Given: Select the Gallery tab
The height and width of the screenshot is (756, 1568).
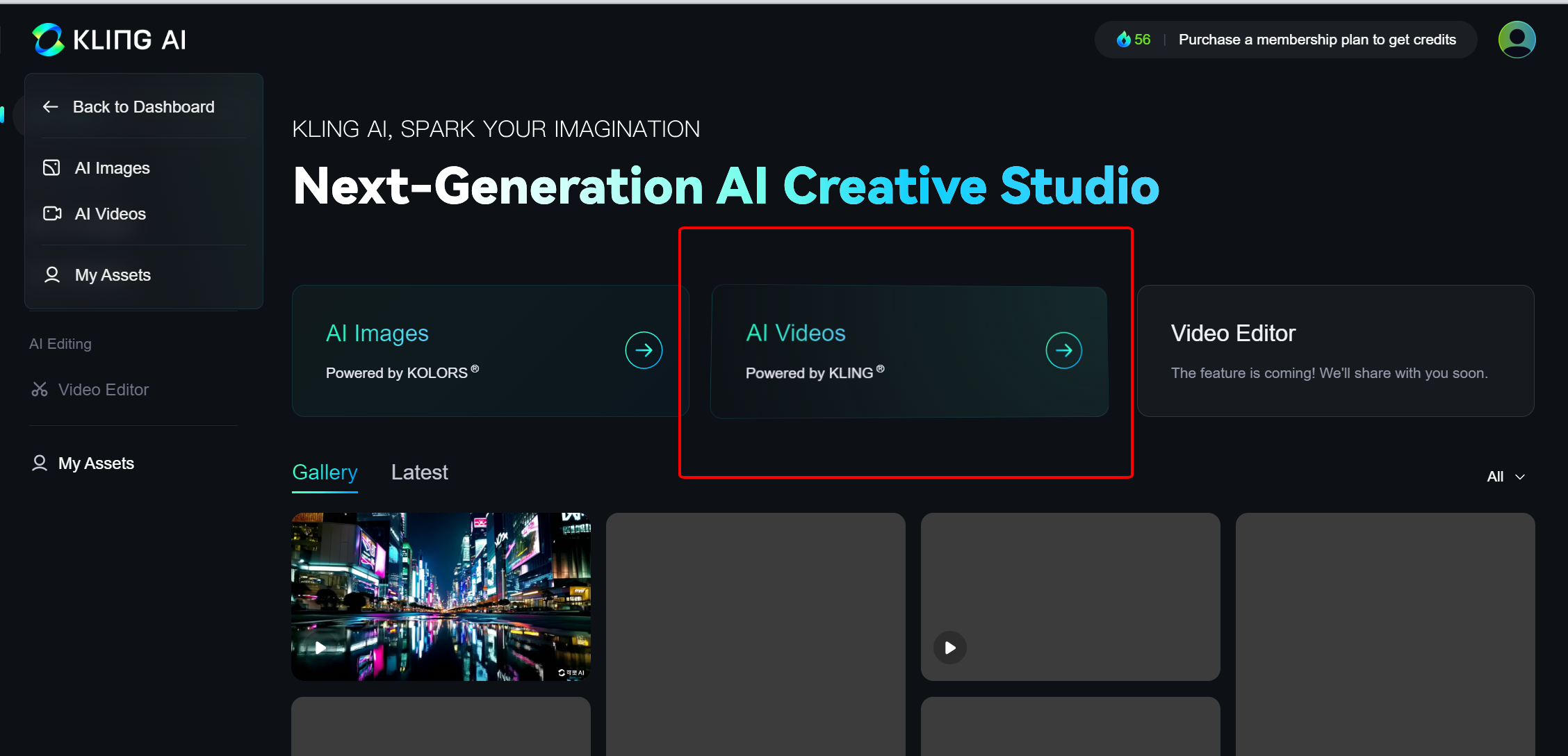Looking at the screenshot, I should (x=324, y=472).
